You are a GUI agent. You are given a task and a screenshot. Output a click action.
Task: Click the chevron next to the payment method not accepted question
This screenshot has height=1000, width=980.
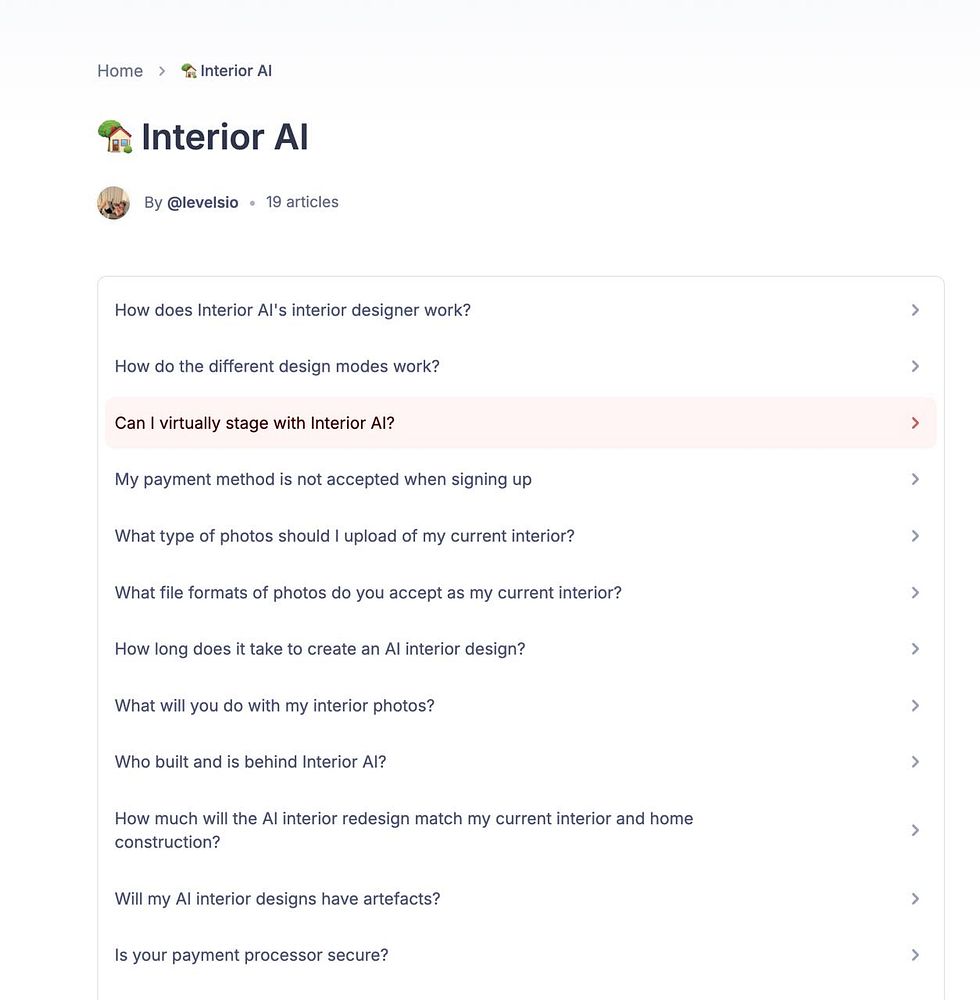(915, 479)
